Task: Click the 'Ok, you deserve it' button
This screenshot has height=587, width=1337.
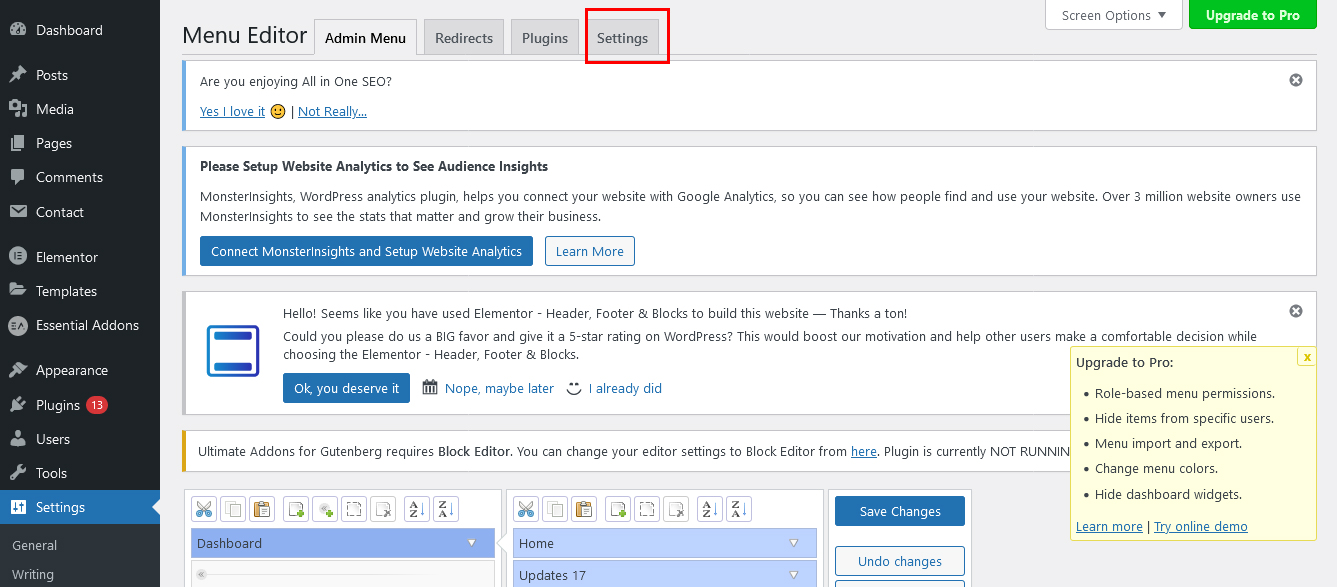Action: pos(346,388)
